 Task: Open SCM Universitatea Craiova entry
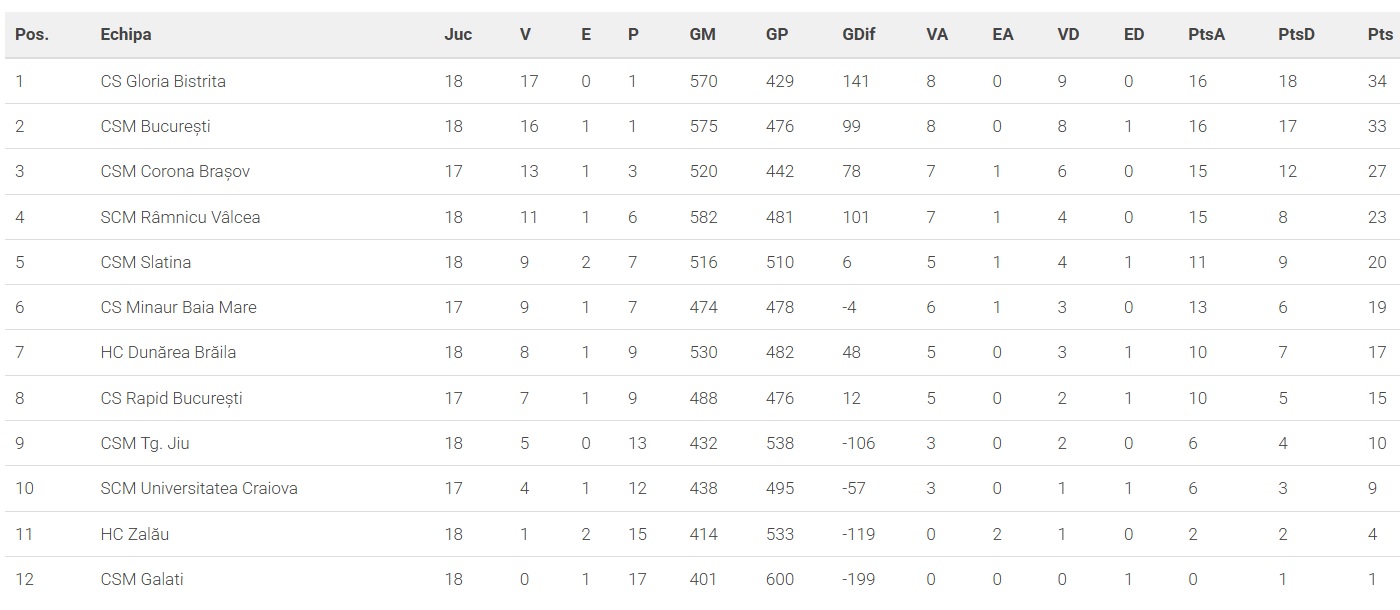pyautogui.click(x=199, y=489)
